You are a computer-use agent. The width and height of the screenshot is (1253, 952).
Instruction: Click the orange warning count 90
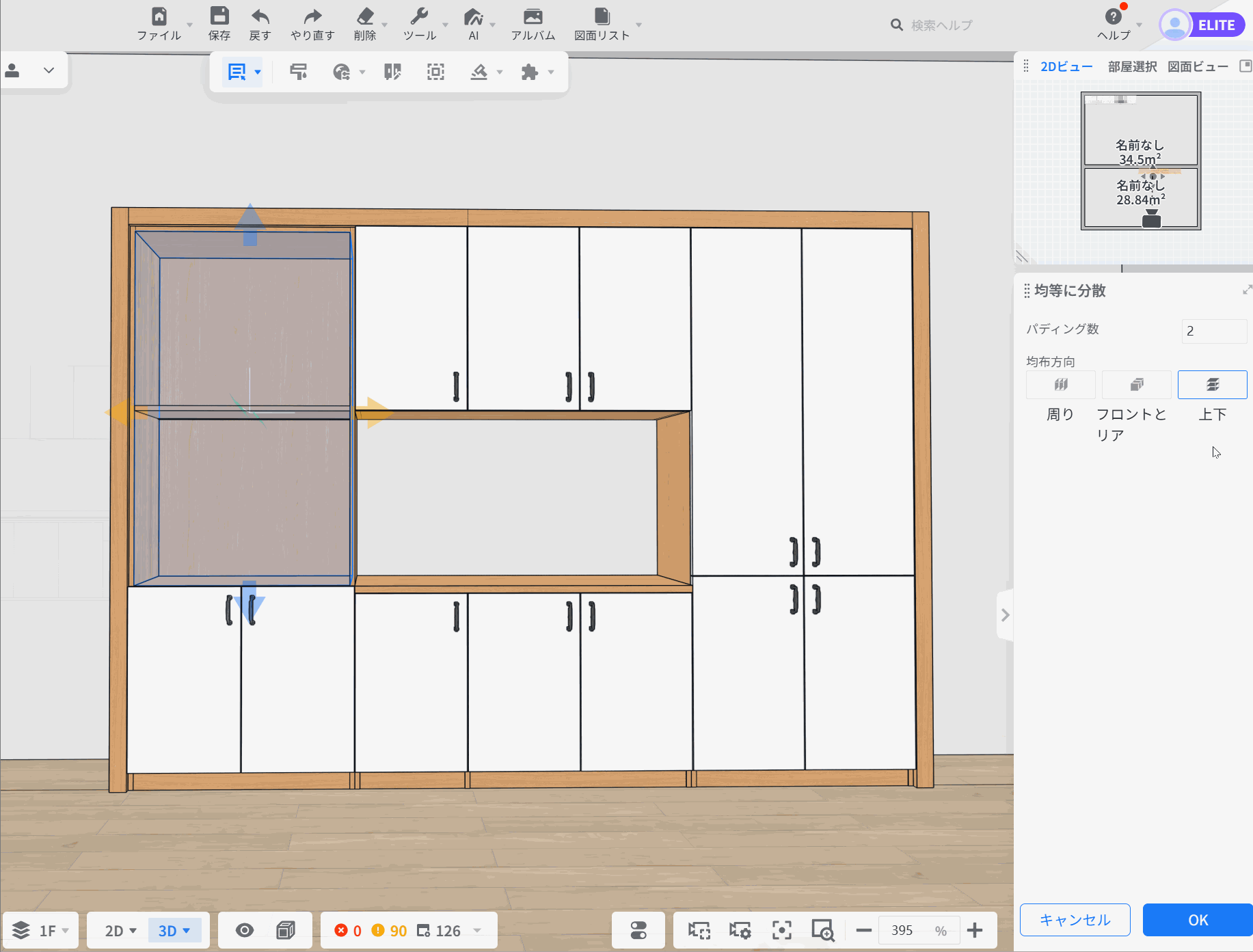coord(389,931)
